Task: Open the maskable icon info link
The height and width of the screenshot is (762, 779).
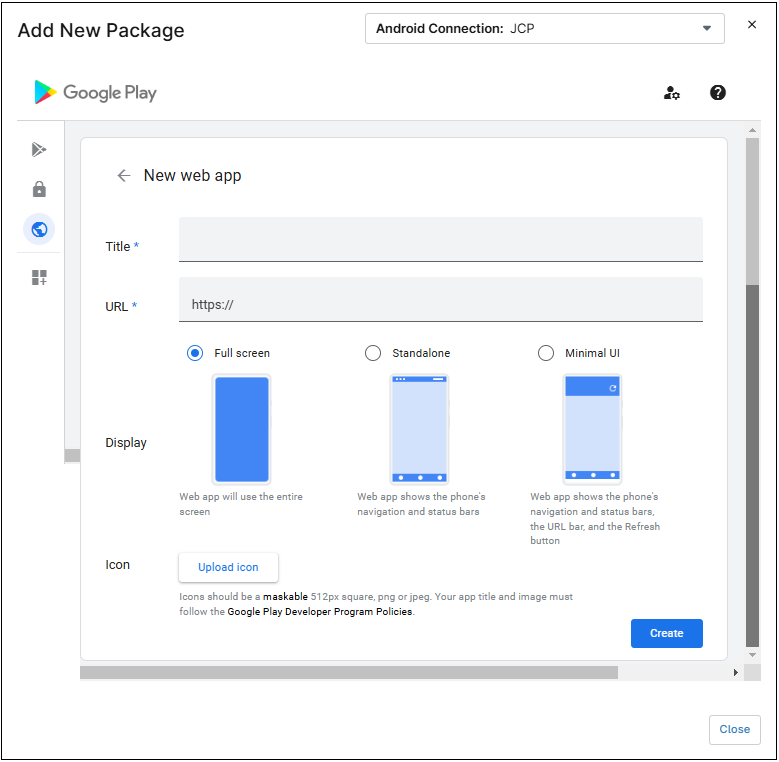Action: [285, 597]
